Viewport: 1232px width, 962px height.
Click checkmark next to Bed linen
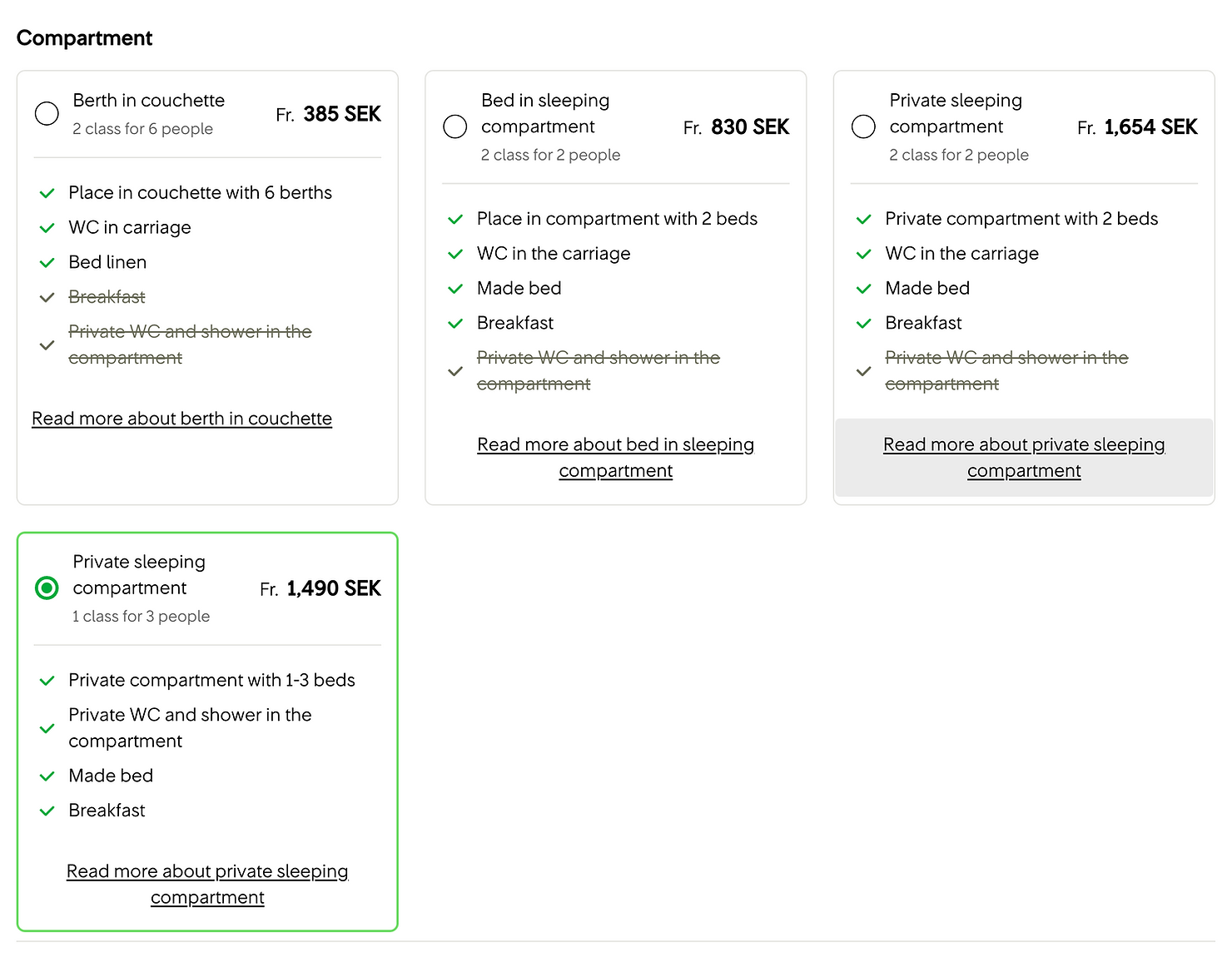47,263
